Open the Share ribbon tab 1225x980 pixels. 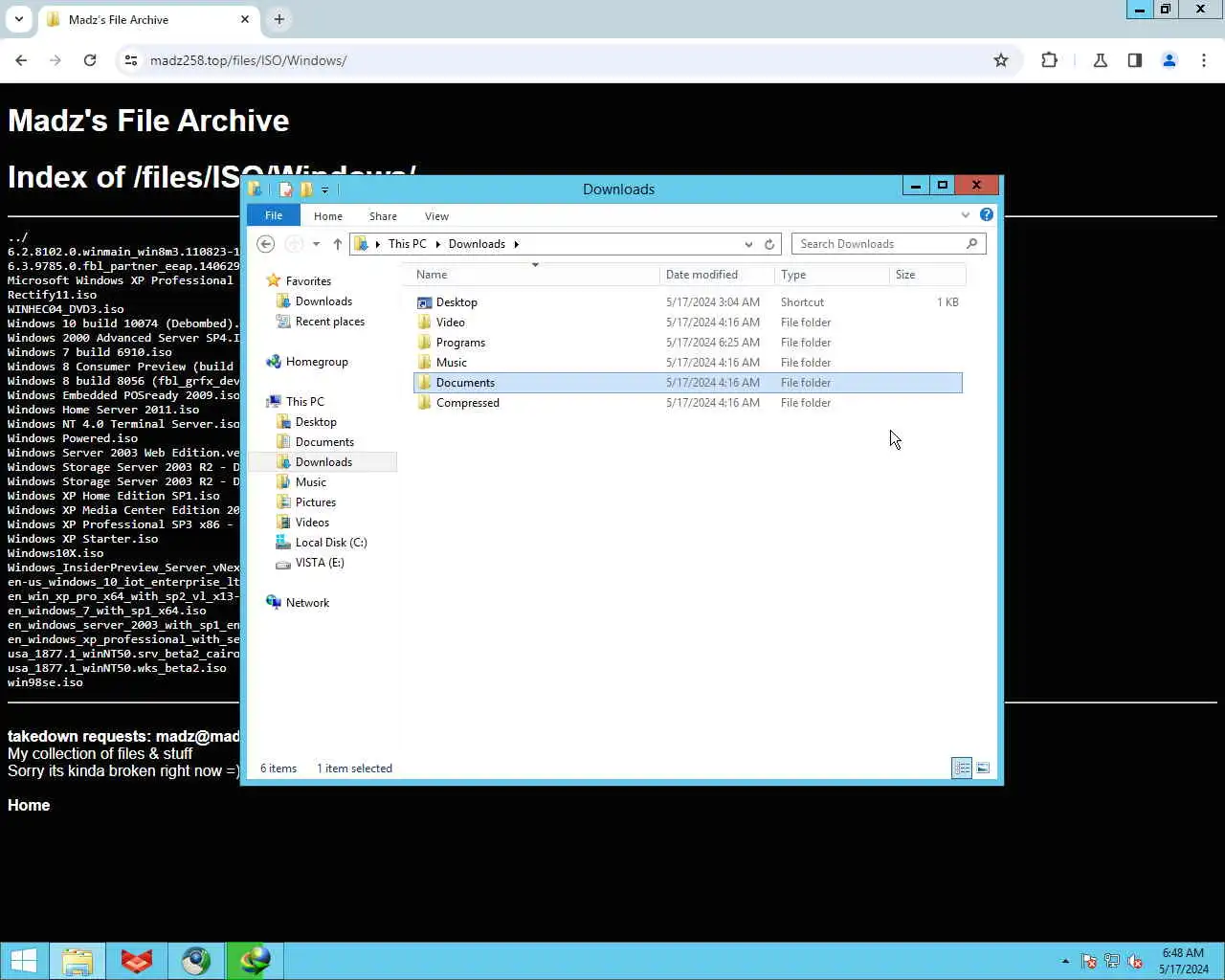click(x=383, y=216)
